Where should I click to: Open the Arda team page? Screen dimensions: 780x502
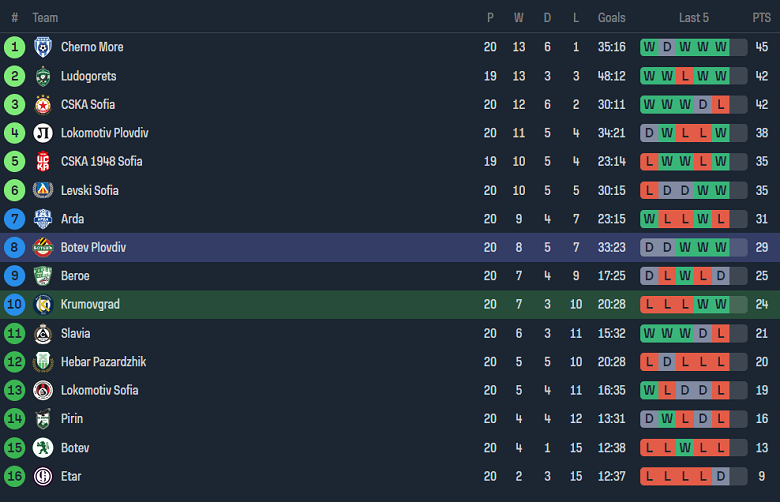72,219
